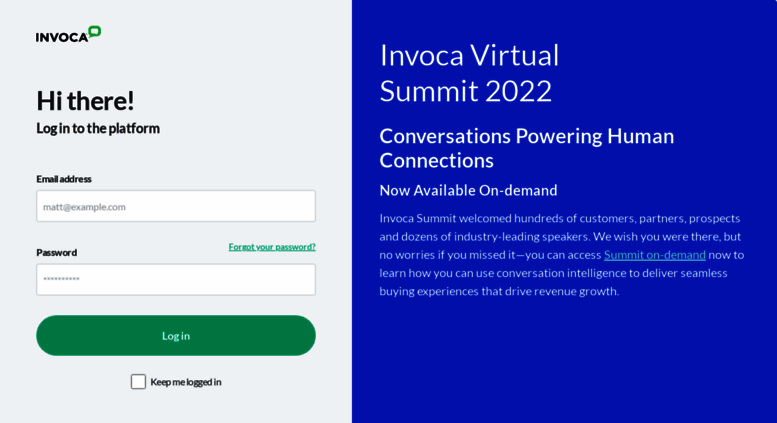Click the Invoca Virtual Summit 2022 title

coord(469,73)
